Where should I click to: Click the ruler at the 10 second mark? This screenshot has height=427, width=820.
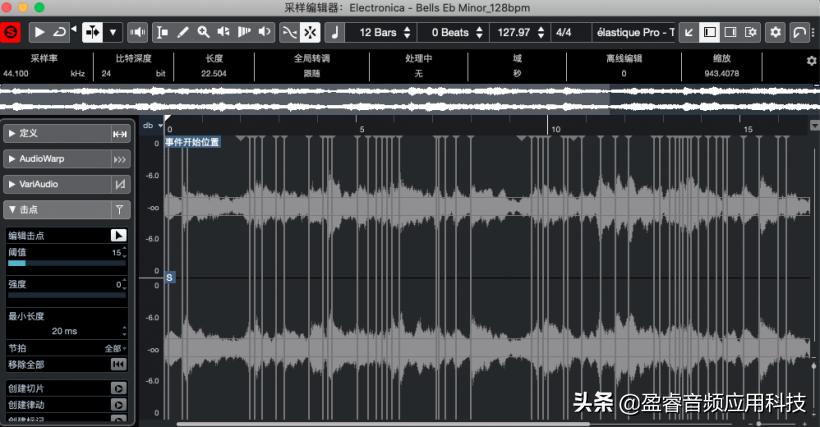[548, 126]
